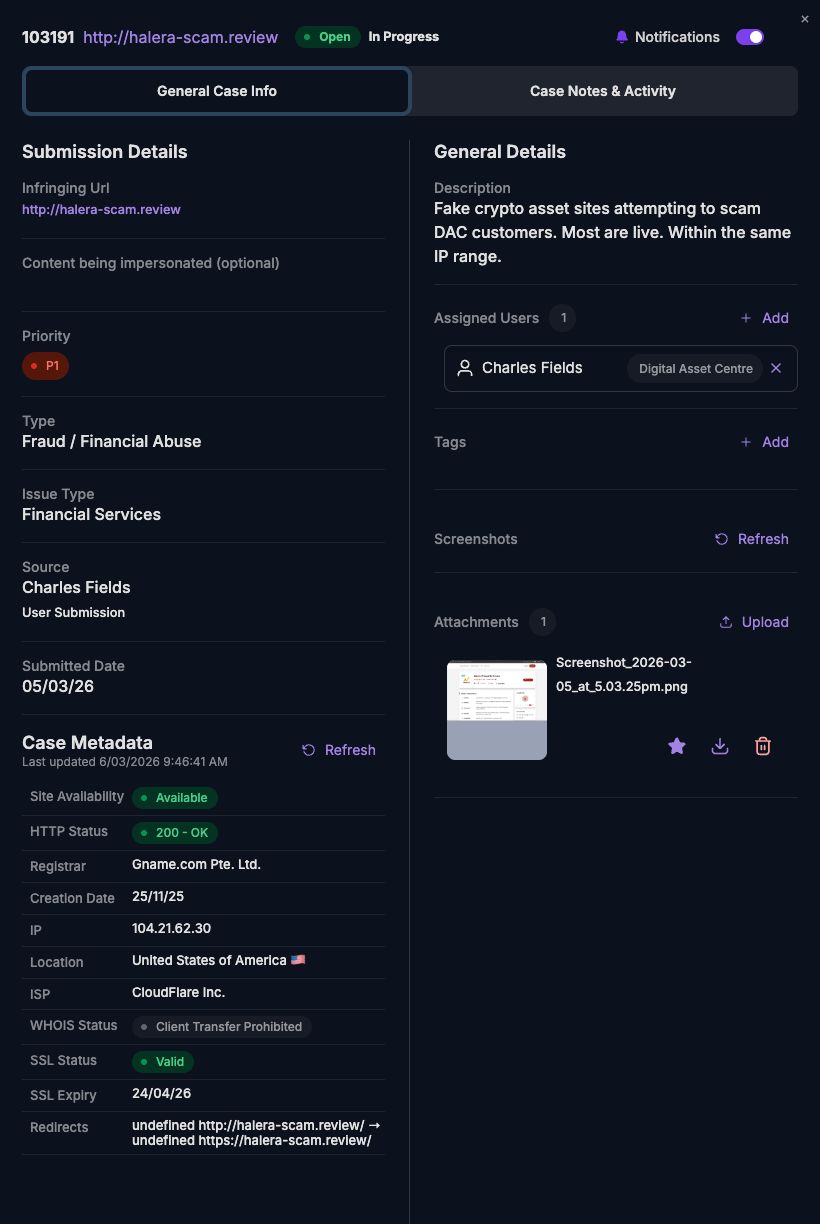Click the notifications bell icon
820x1224 pixels.
622,37
